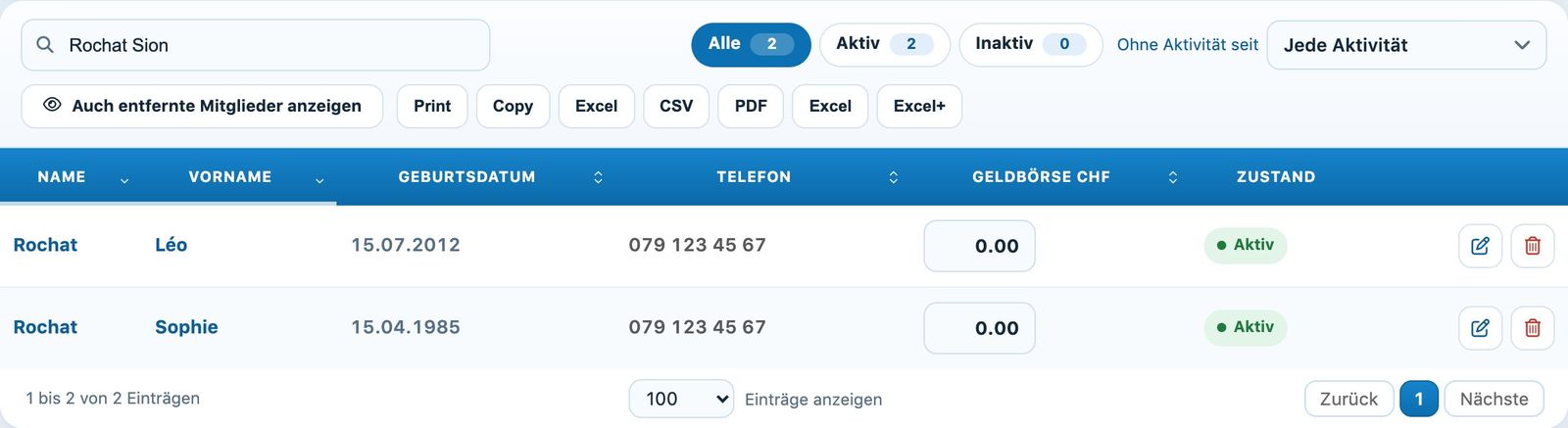
Task: Open the Jede Aktivität dropdown
Action: [x=1406, y=45]
